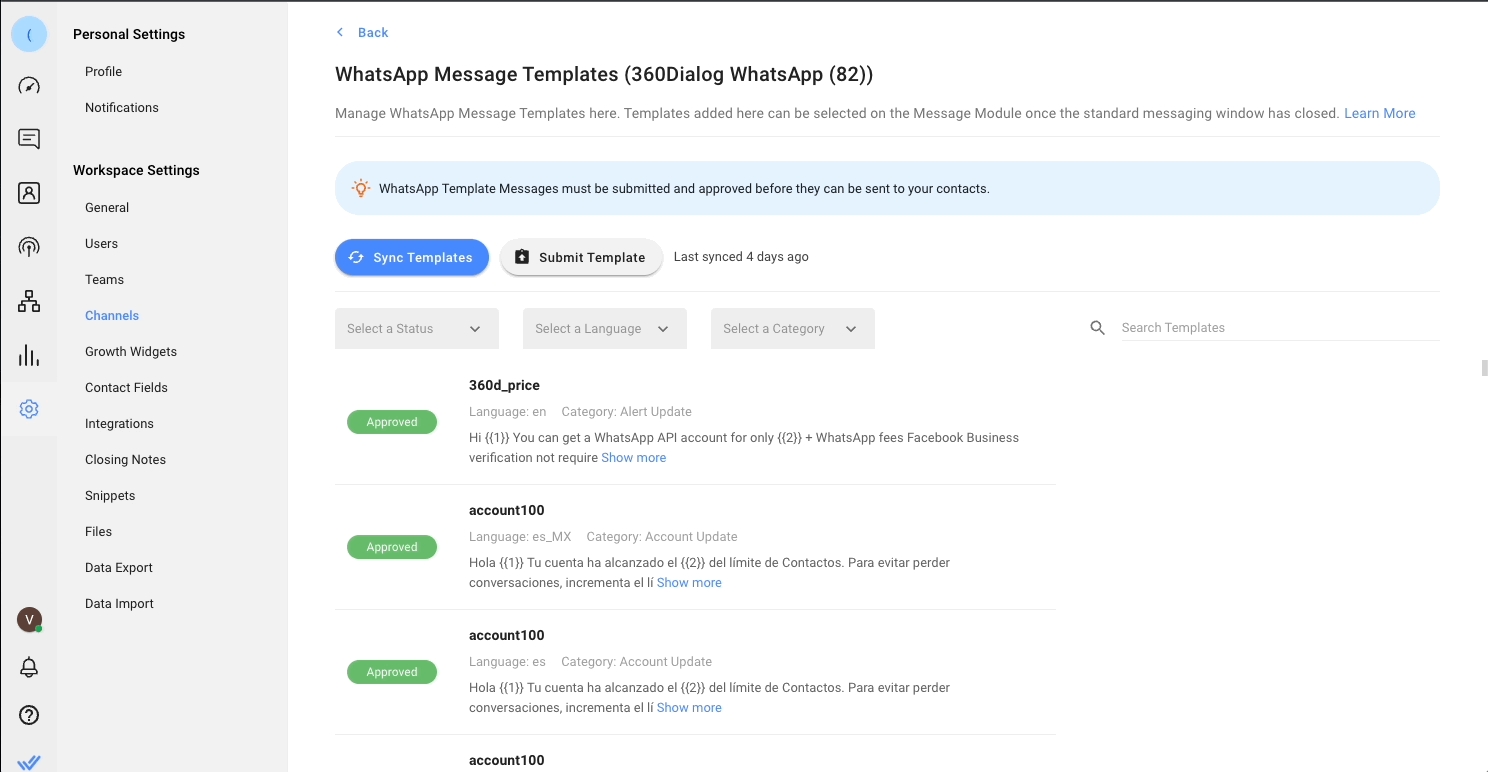Image resolution: width=1488 pixels, height=772 pixels.
Task: Click the Submit Template button
Action: point(581,258)
